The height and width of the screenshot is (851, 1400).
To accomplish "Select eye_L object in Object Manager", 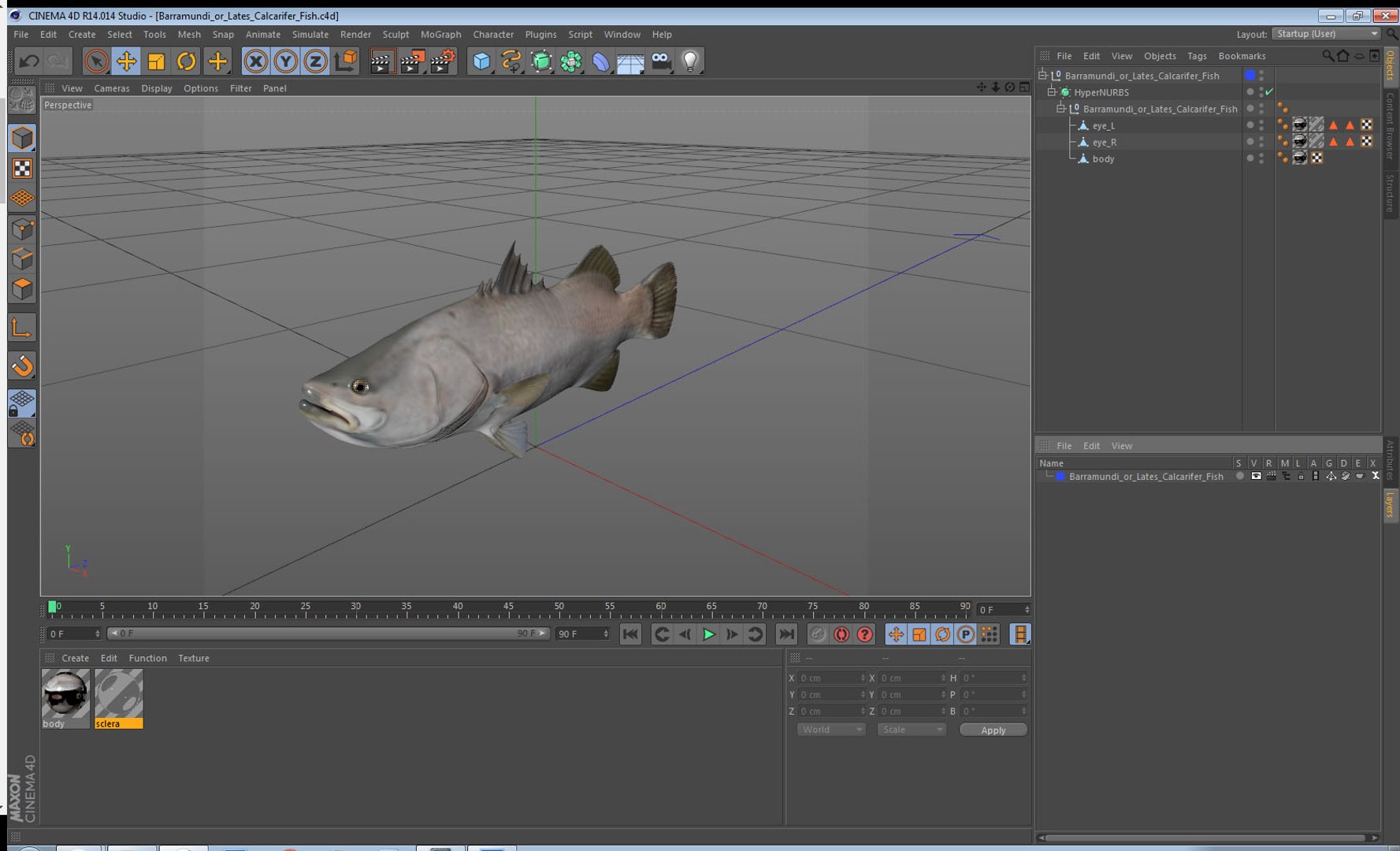I will (1103, 126).
